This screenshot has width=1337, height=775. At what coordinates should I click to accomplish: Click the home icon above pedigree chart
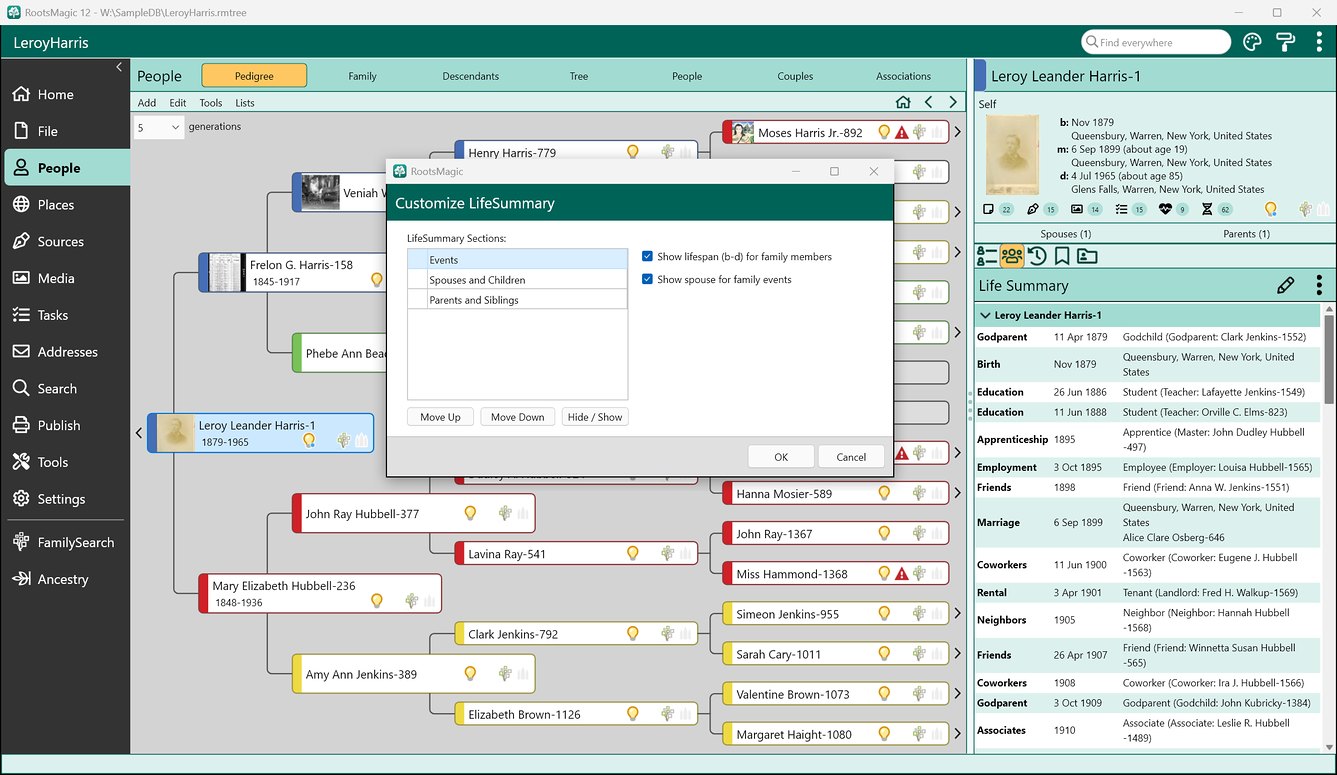903,102
